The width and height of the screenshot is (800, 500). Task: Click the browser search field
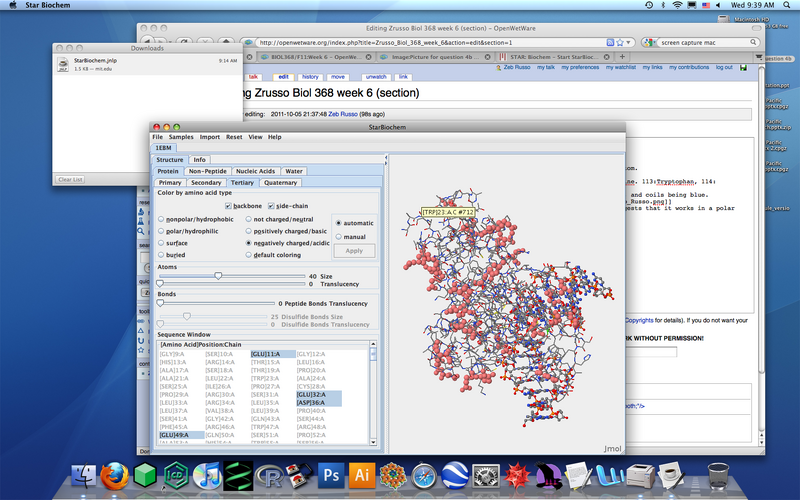point(700,42)
